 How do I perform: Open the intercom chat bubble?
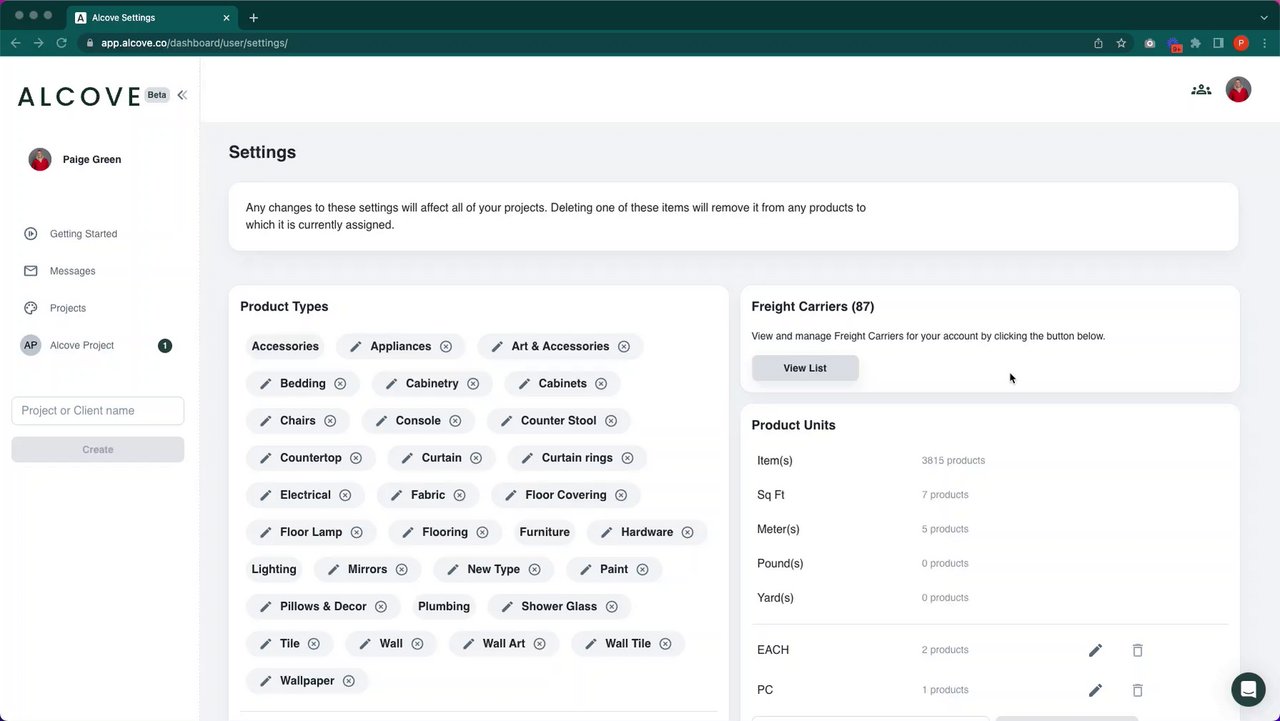[1248, 689]
